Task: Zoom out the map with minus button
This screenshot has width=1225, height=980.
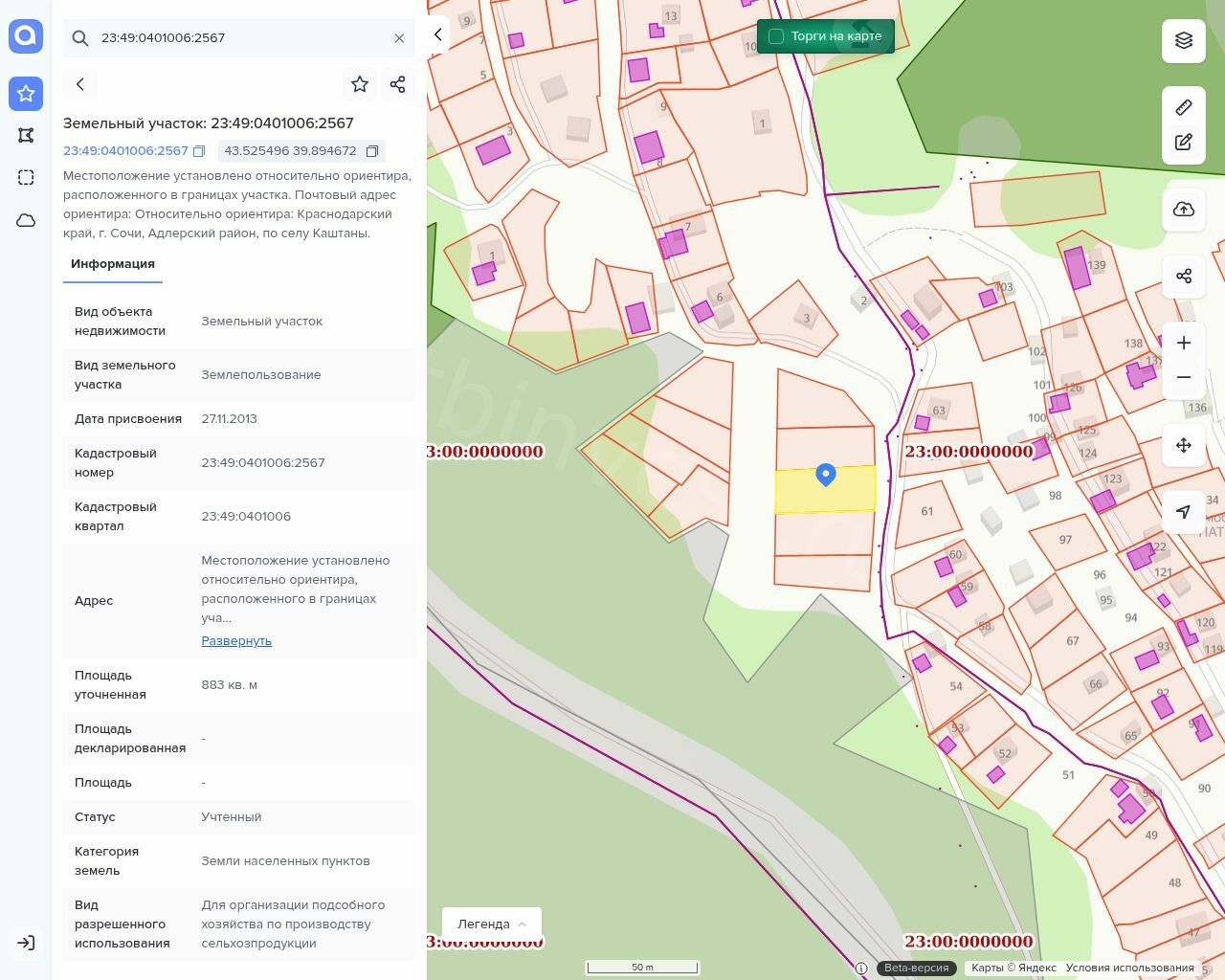Action: [x=1184, y=378]
